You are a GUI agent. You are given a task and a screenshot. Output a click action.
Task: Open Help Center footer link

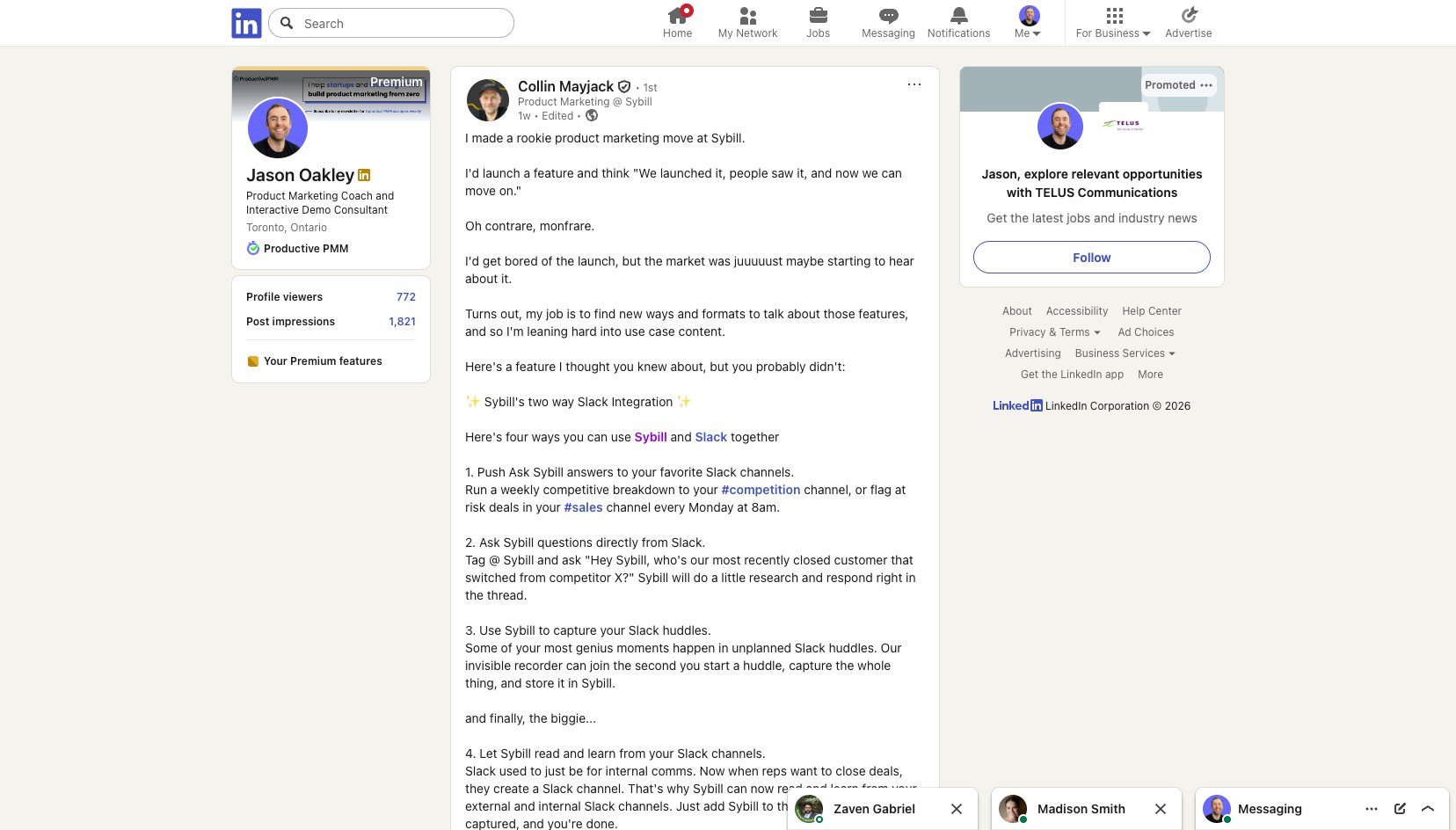coord(1152,311)
